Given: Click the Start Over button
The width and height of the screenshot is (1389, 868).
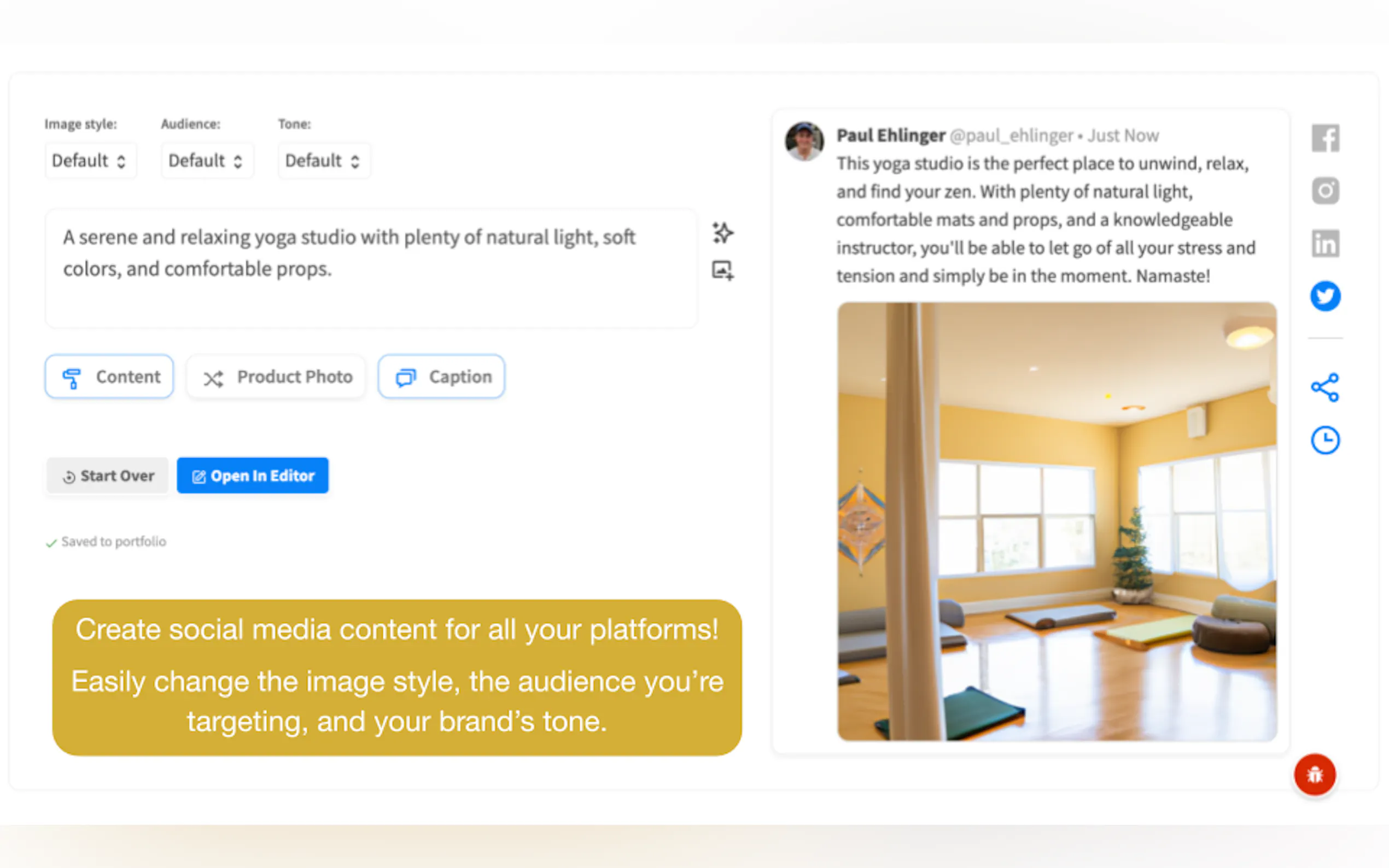Looking at the screenshot, I should (x=108, y=476).
